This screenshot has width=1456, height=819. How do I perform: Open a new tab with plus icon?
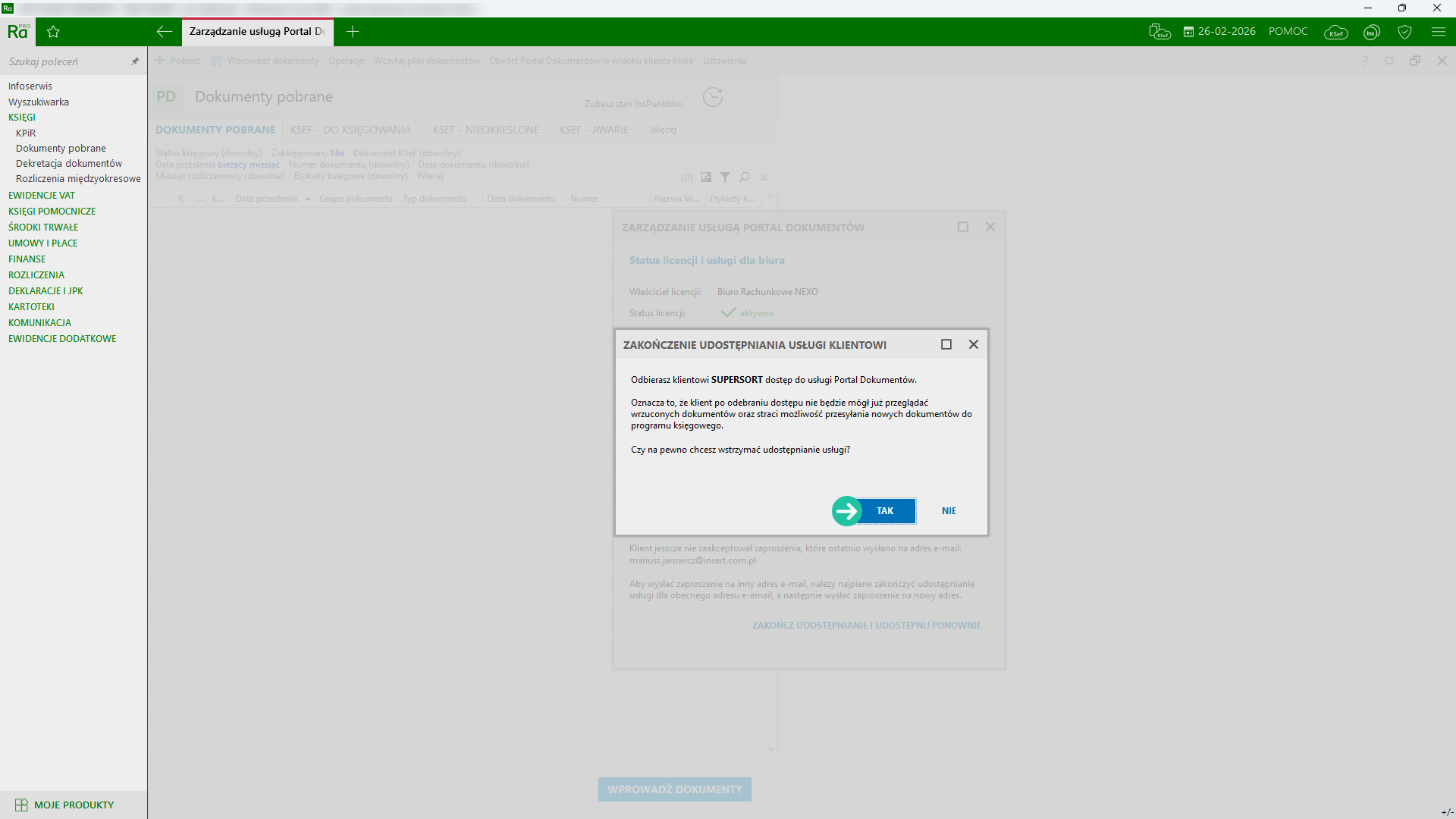(353, 32)
